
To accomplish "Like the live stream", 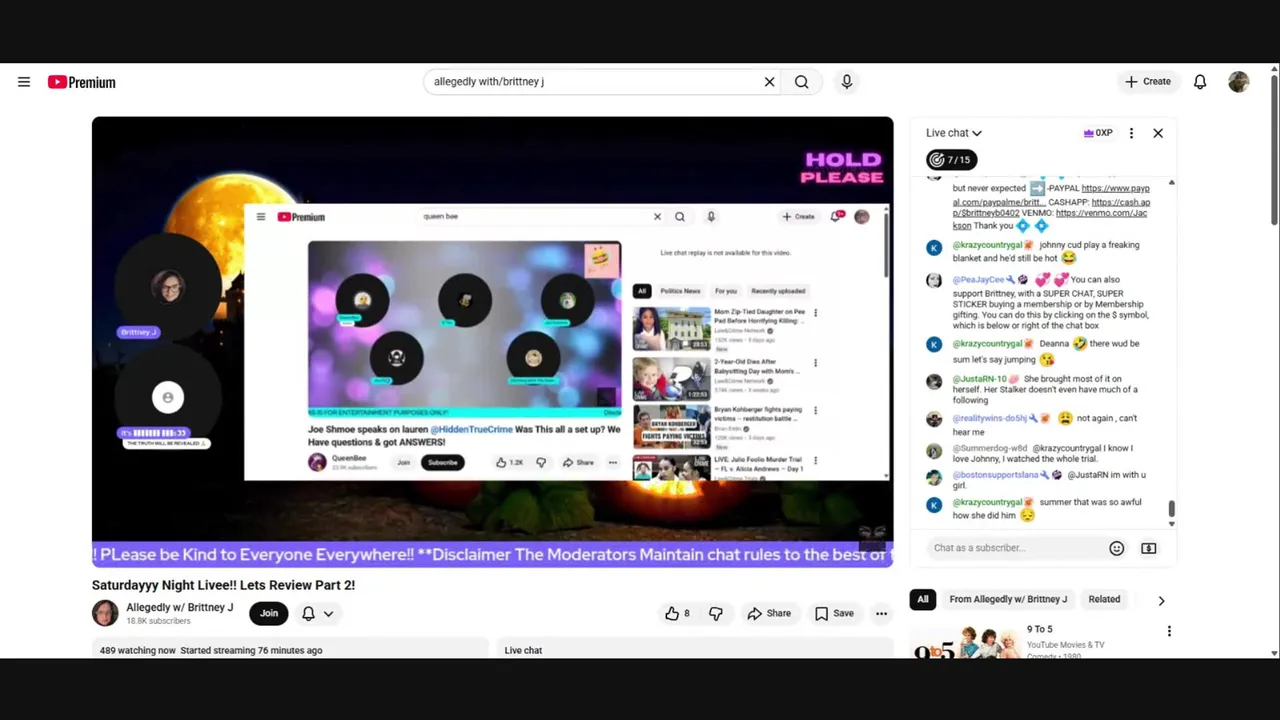I will click(677, 613).
